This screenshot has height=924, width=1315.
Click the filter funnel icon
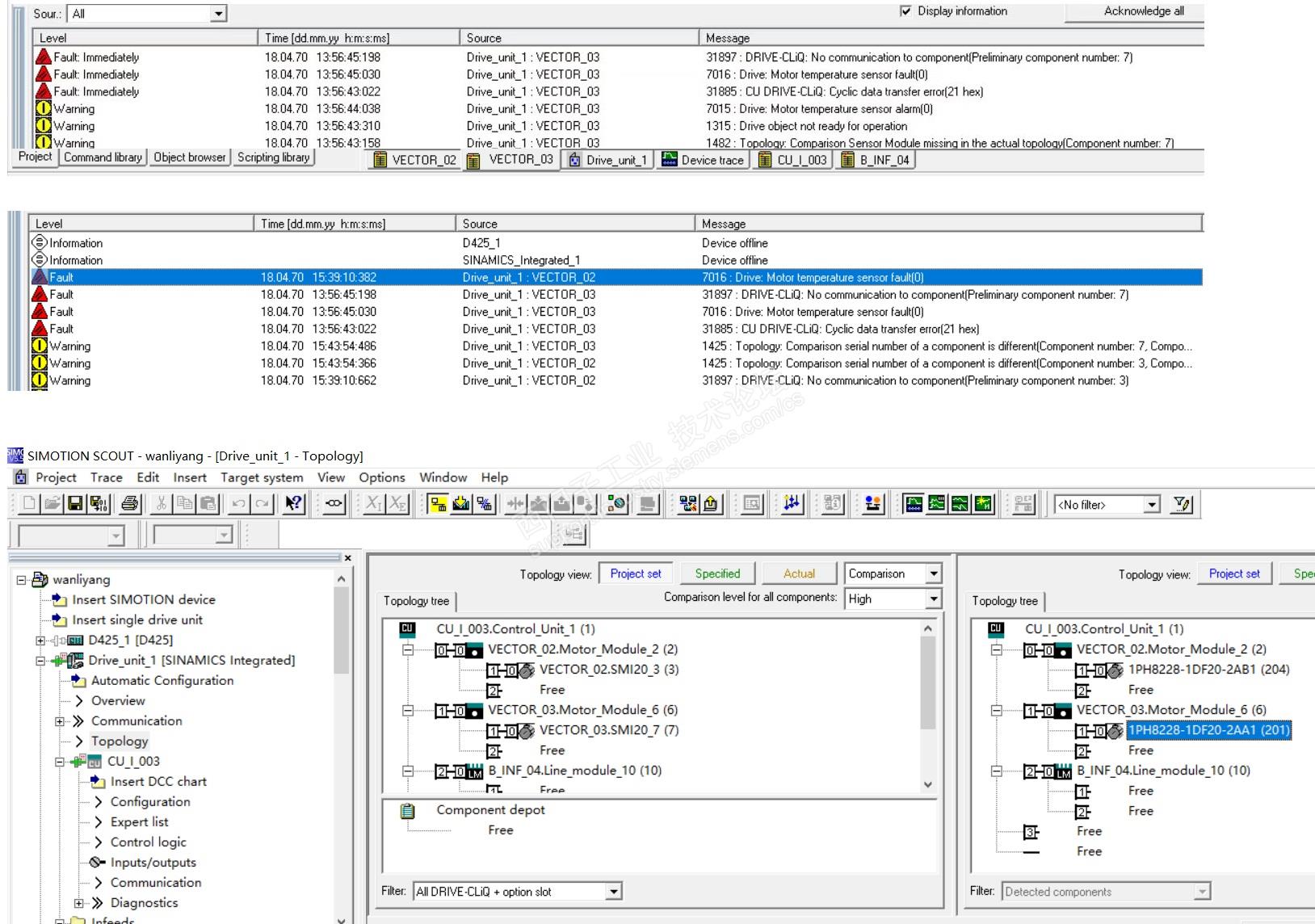coord(1182,504)
